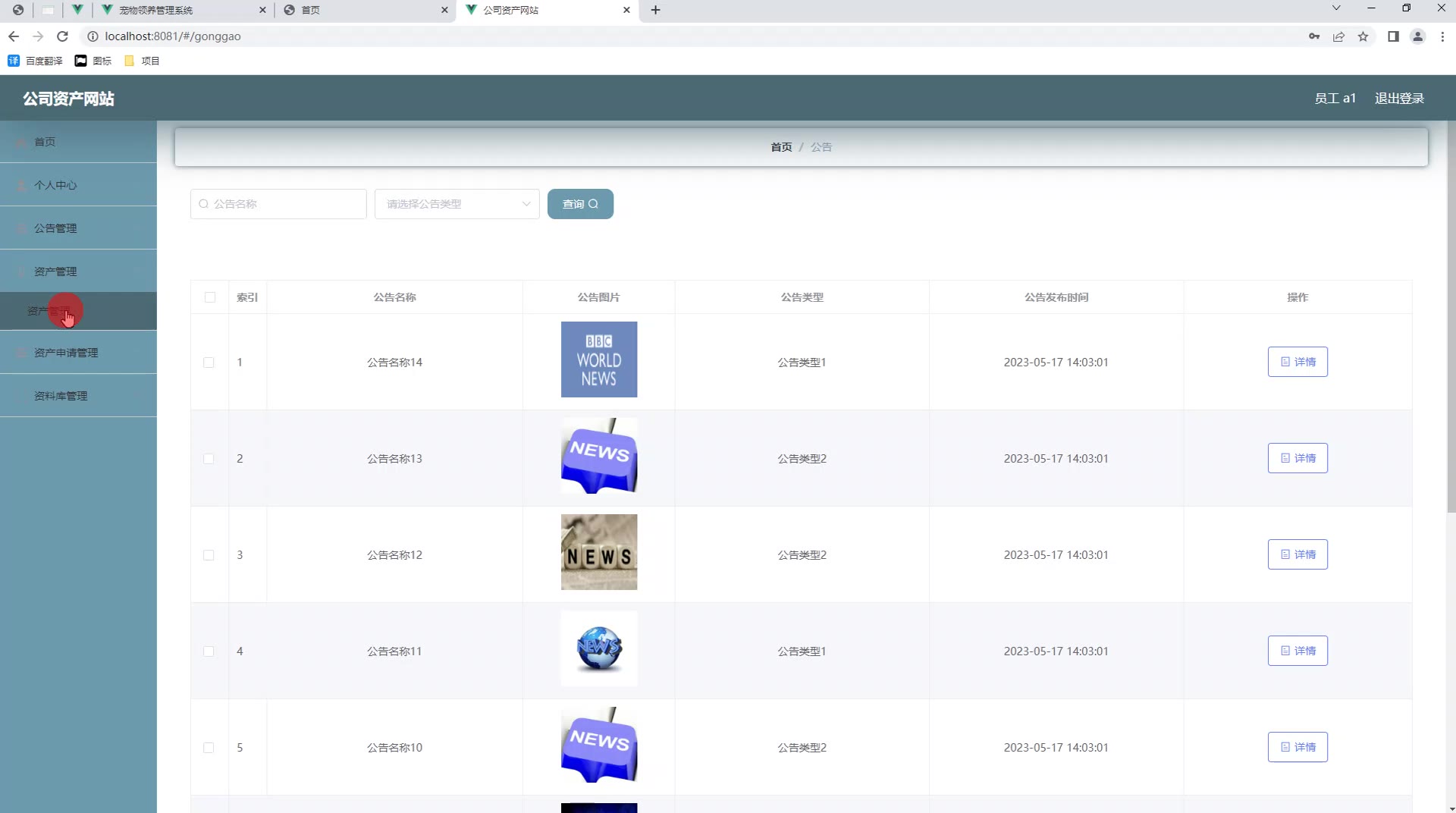The image size is (1456, 813).
Task: Open 公告名称13 NEWS key thumbnail
Action: tap(599, 456)
